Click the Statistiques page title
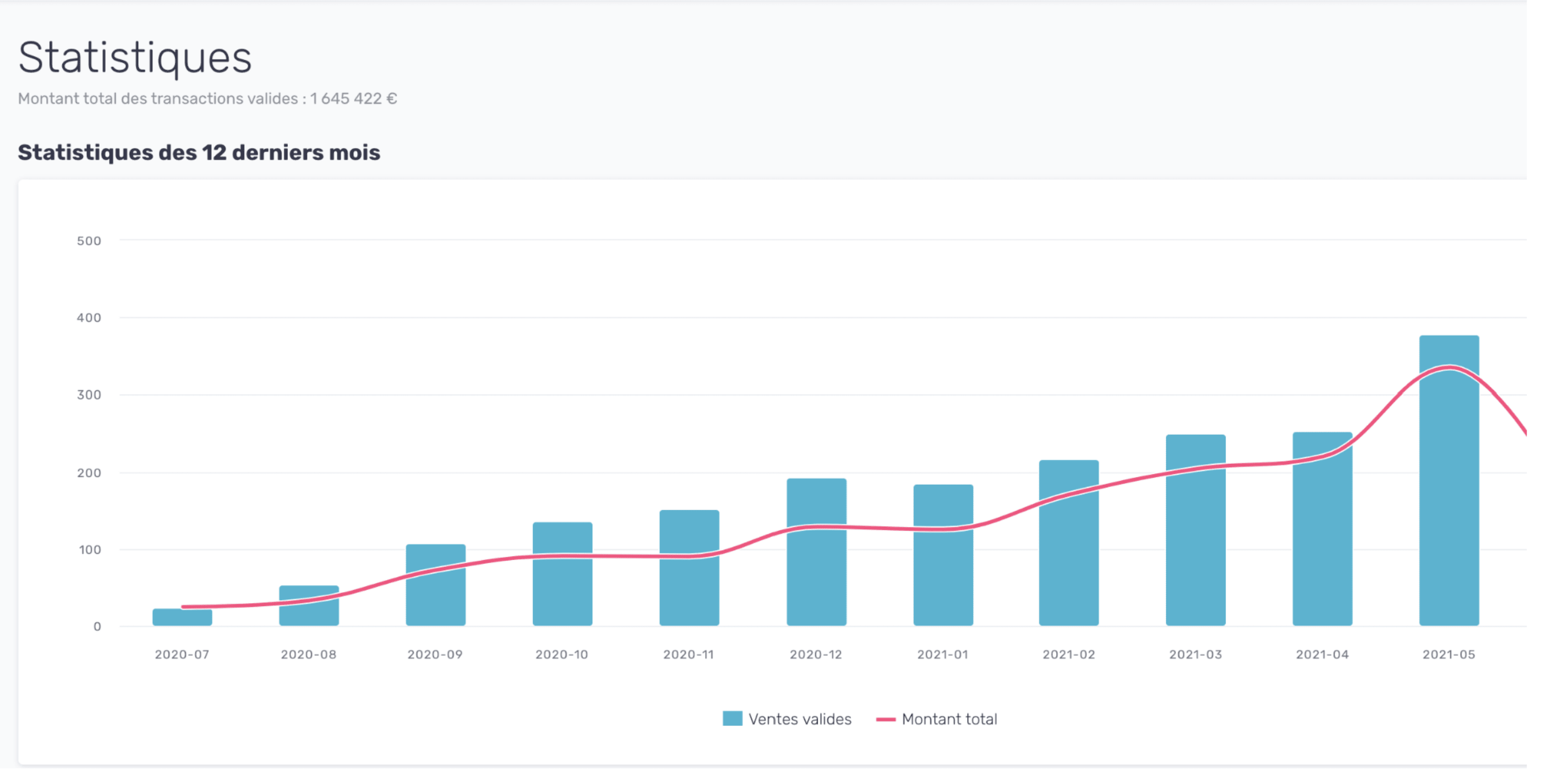 coord(135,58)
